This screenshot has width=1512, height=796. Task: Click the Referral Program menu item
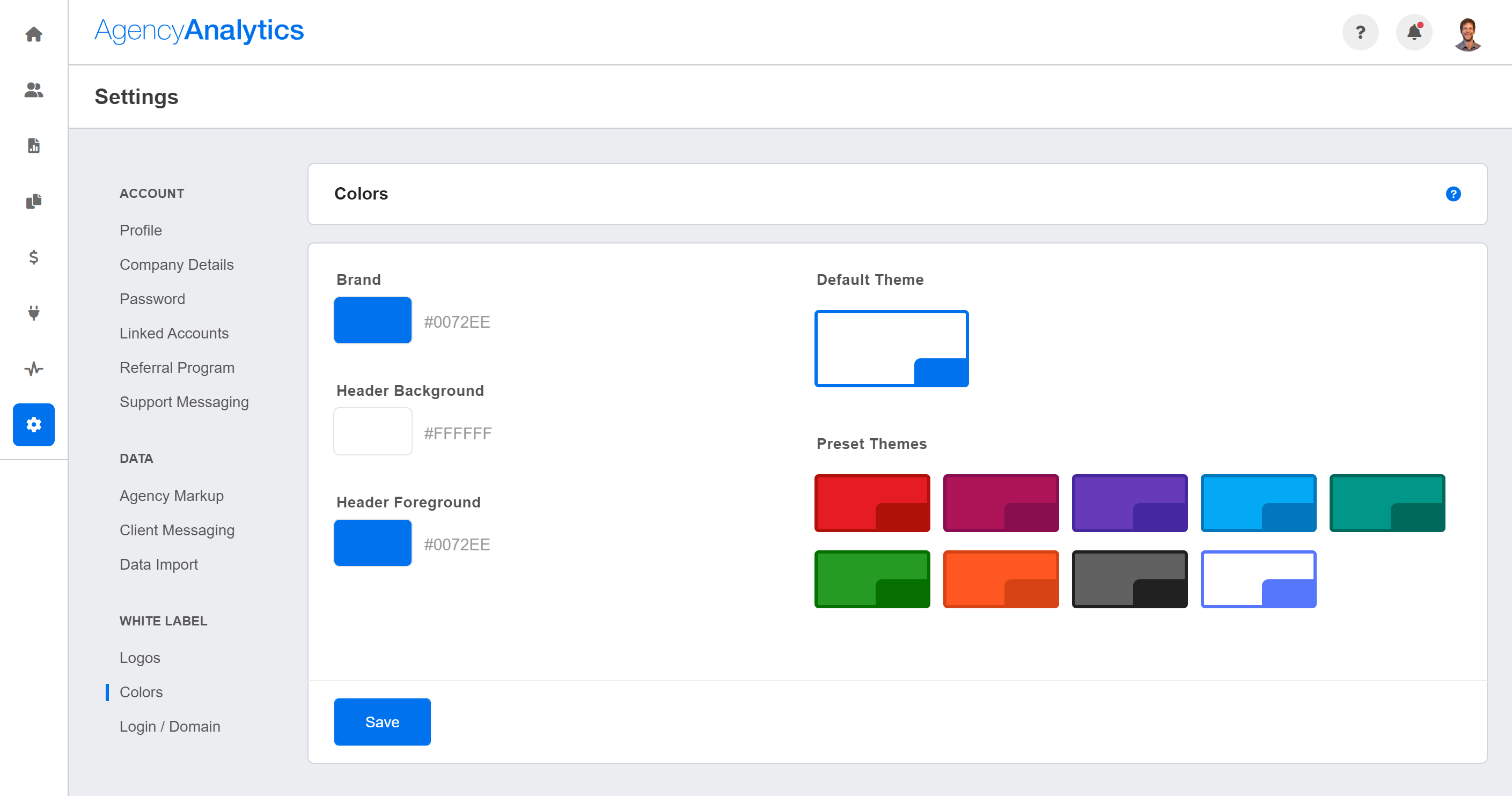tap(177, 367)
